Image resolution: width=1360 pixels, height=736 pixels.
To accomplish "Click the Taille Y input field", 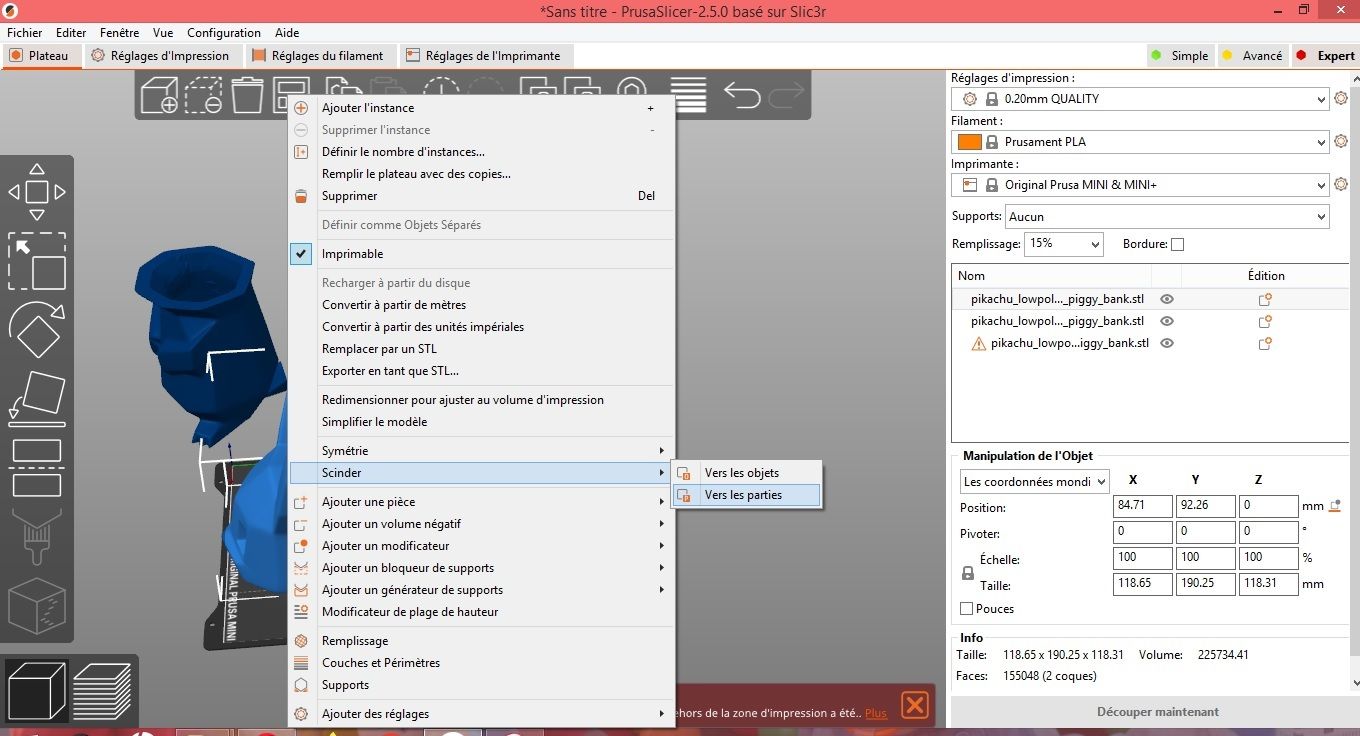I will (x=1206, y=584).
